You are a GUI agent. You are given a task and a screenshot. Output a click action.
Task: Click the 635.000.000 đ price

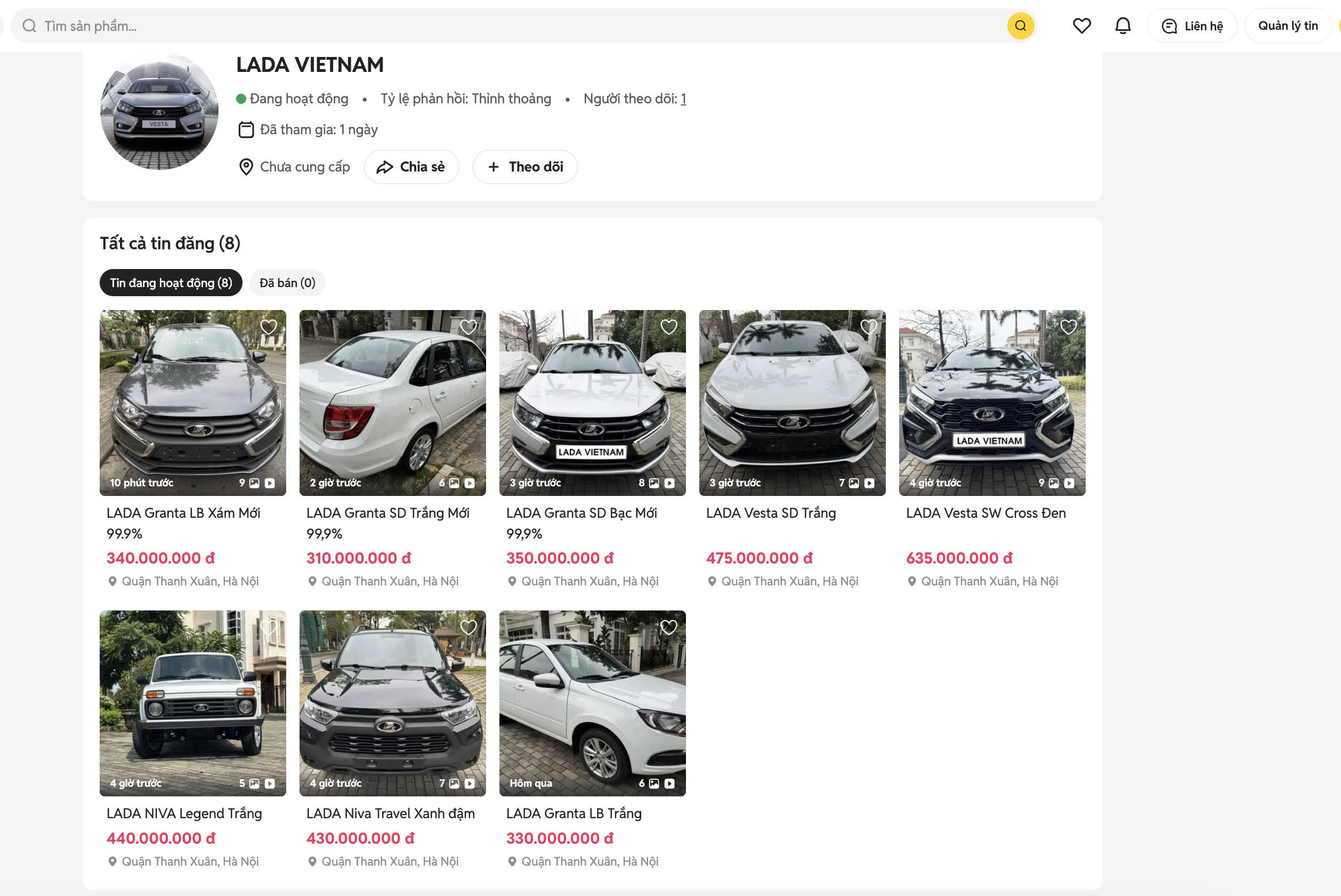pos(959,558)
